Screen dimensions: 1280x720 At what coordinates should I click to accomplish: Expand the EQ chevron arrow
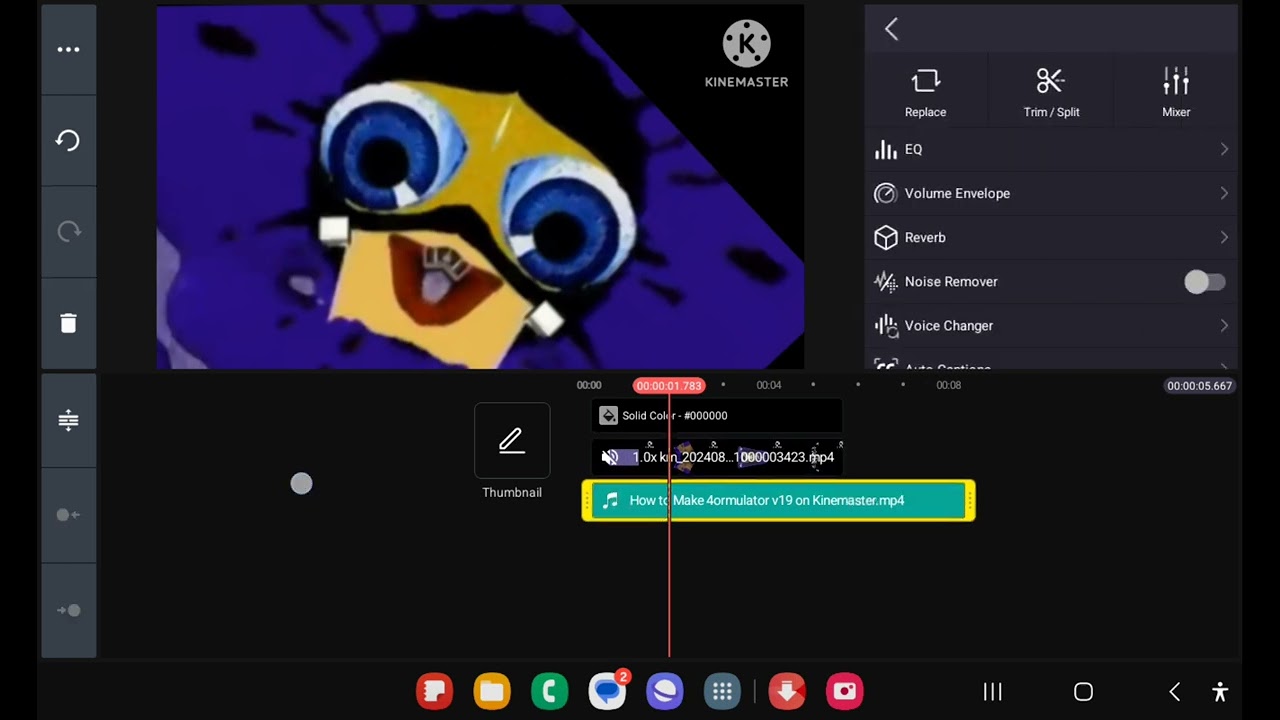tap(1224, 149)
